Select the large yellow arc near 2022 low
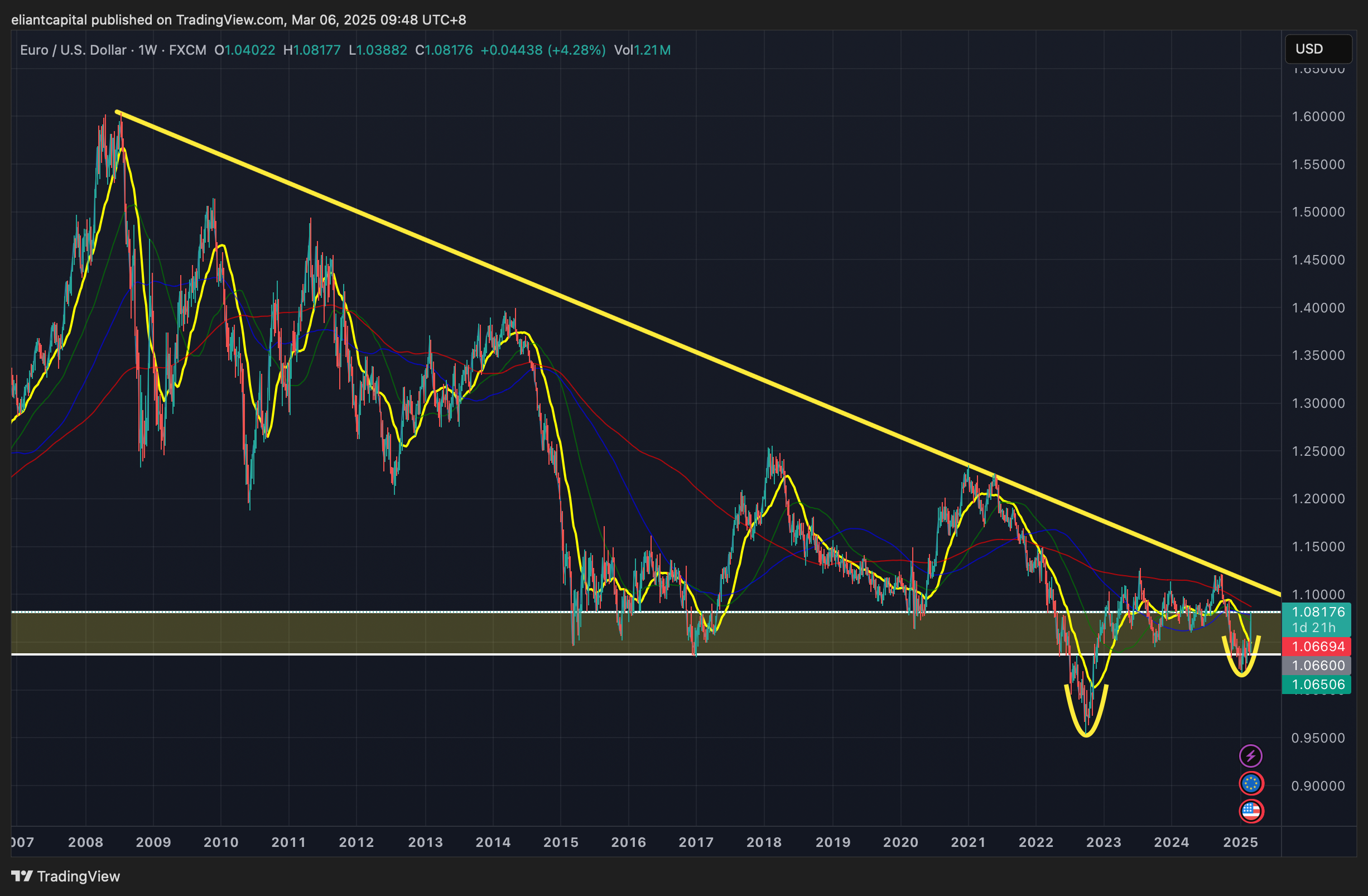The height and width of the screenshot is (896, 1368). tap(1086, 735)
